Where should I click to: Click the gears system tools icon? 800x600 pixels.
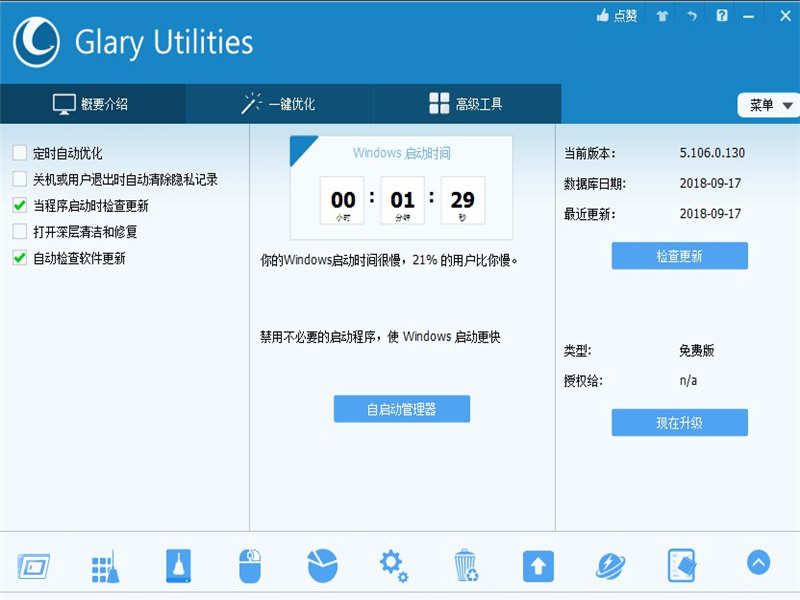point(394,565)
